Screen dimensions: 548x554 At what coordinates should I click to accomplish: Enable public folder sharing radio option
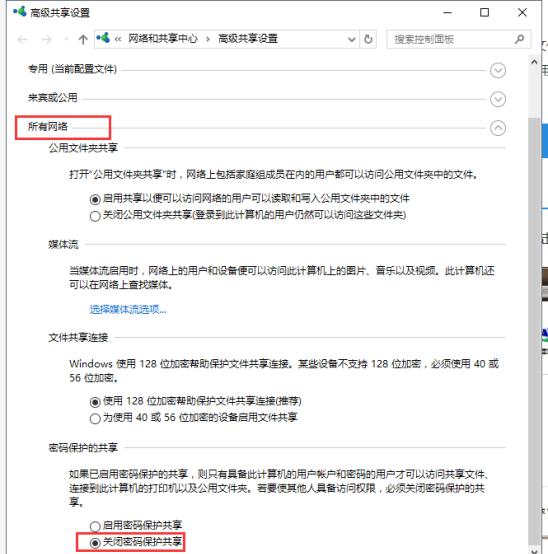tap(95, 199)
